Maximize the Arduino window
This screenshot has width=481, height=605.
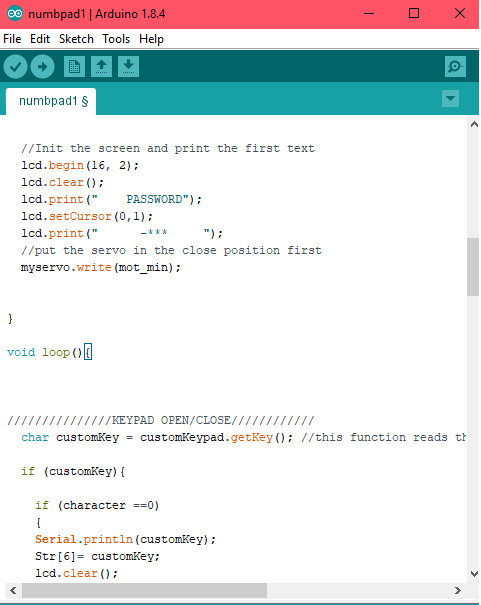point(414,14)
